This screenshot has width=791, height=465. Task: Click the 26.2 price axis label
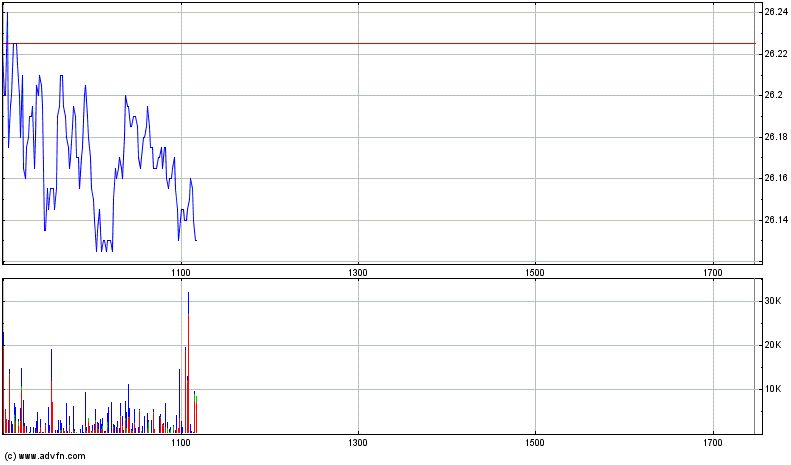click(773, 95)
